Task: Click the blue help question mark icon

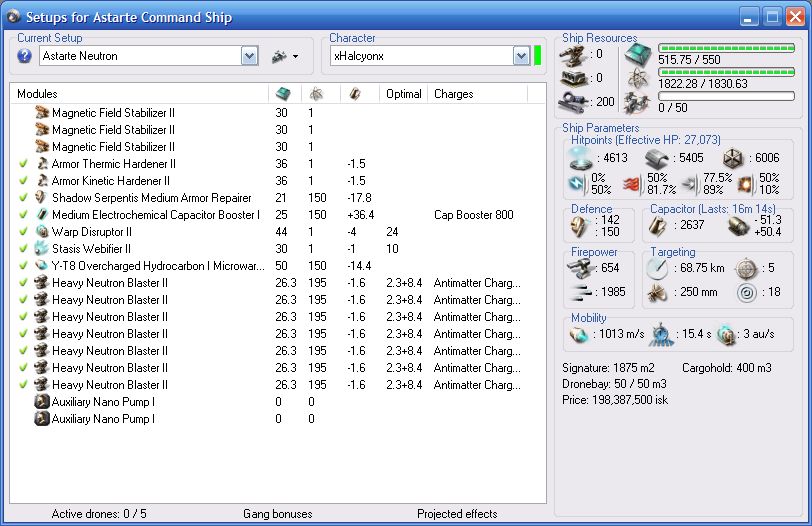Action: (24, 56)
